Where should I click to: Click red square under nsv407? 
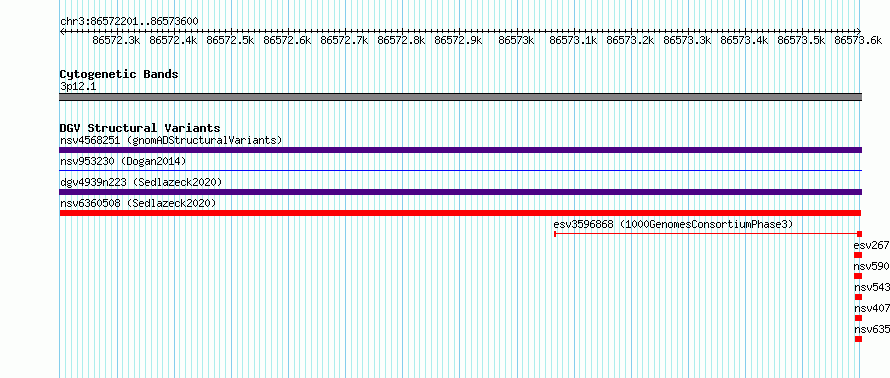[858, 318]
